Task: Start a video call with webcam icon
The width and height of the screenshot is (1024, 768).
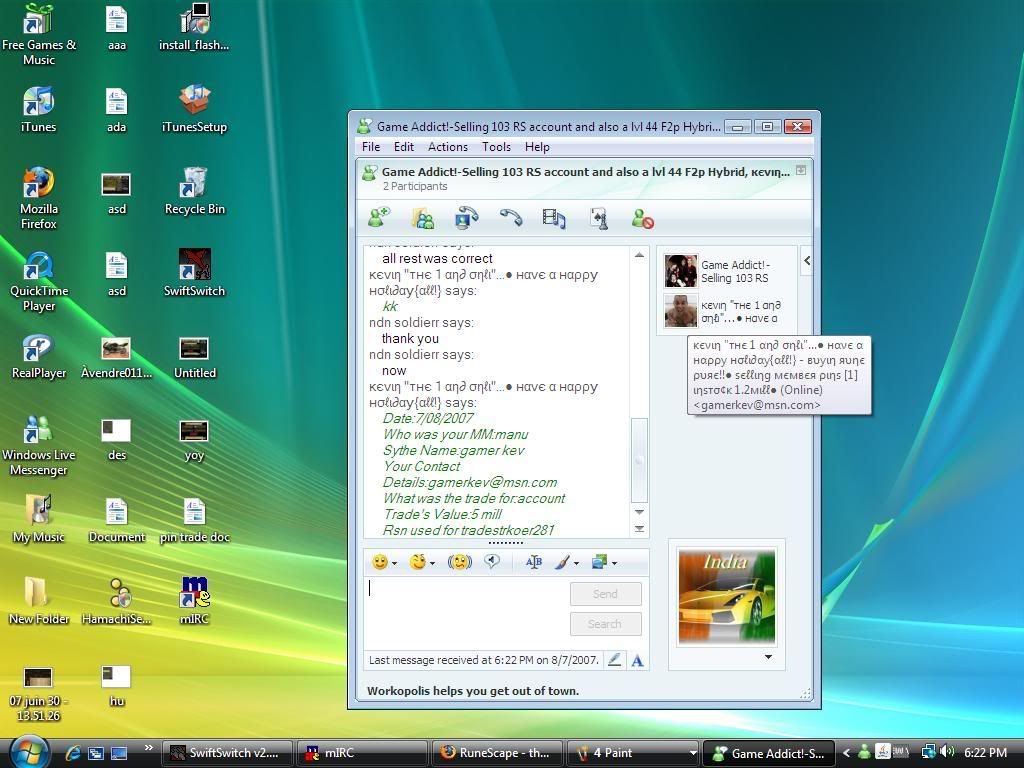Action: tap(466, 218)
